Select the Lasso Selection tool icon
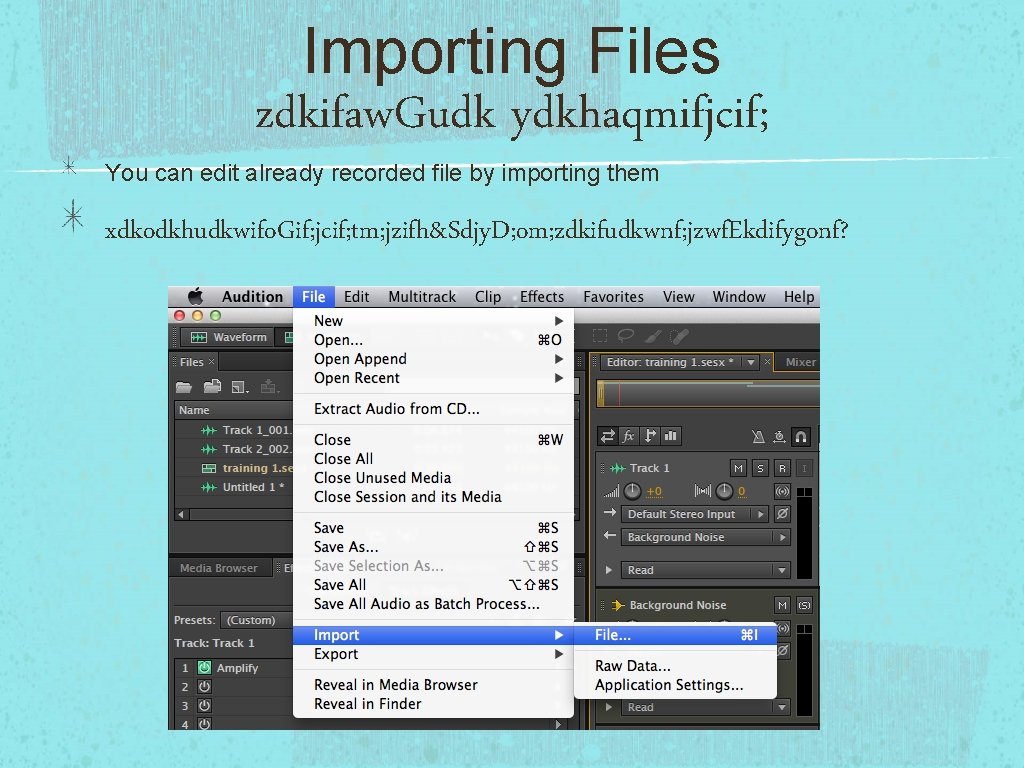The height and width of the screenshot is (768, 1024). [626, 336]
